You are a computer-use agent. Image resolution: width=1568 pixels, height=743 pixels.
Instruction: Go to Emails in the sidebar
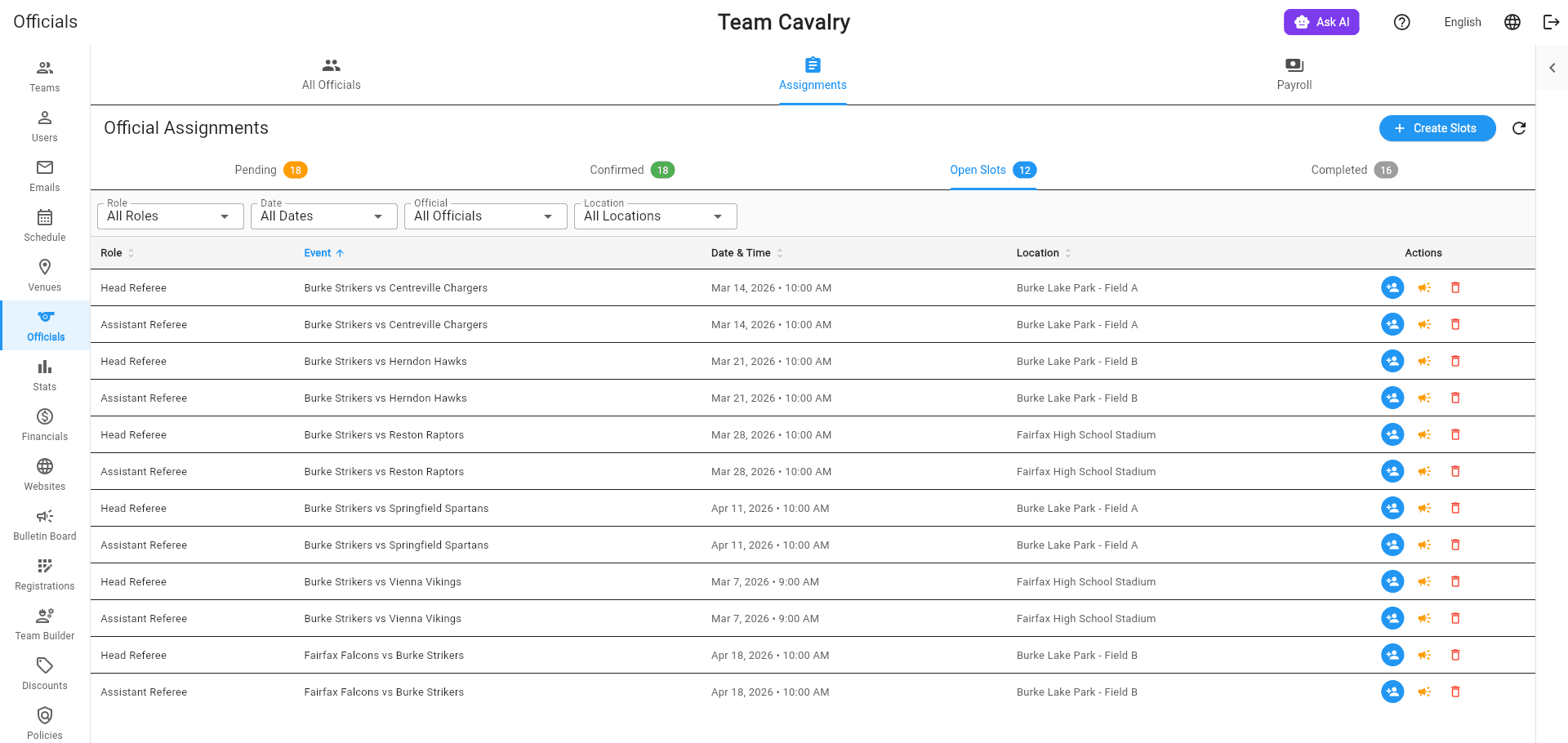tap(45, 176)
